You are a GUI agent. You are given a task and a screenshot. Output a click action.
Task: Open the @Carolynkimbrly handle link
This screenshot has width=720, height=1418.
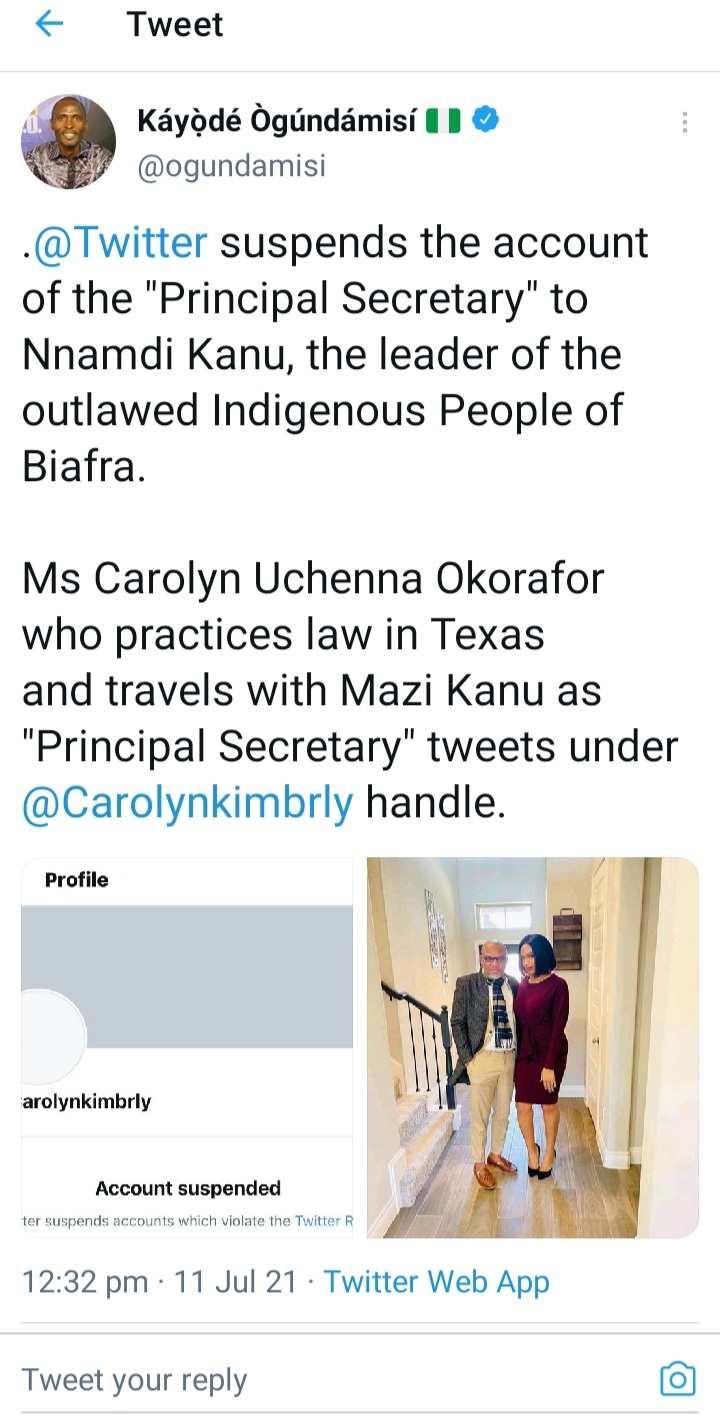[x=188, y=802]
